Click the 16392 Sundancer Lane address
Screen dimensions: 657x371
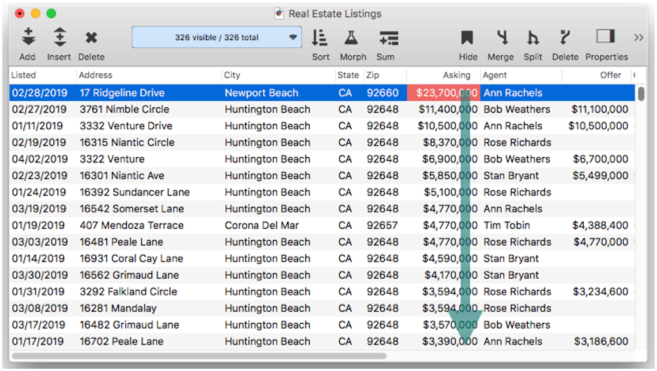point(135,192)
